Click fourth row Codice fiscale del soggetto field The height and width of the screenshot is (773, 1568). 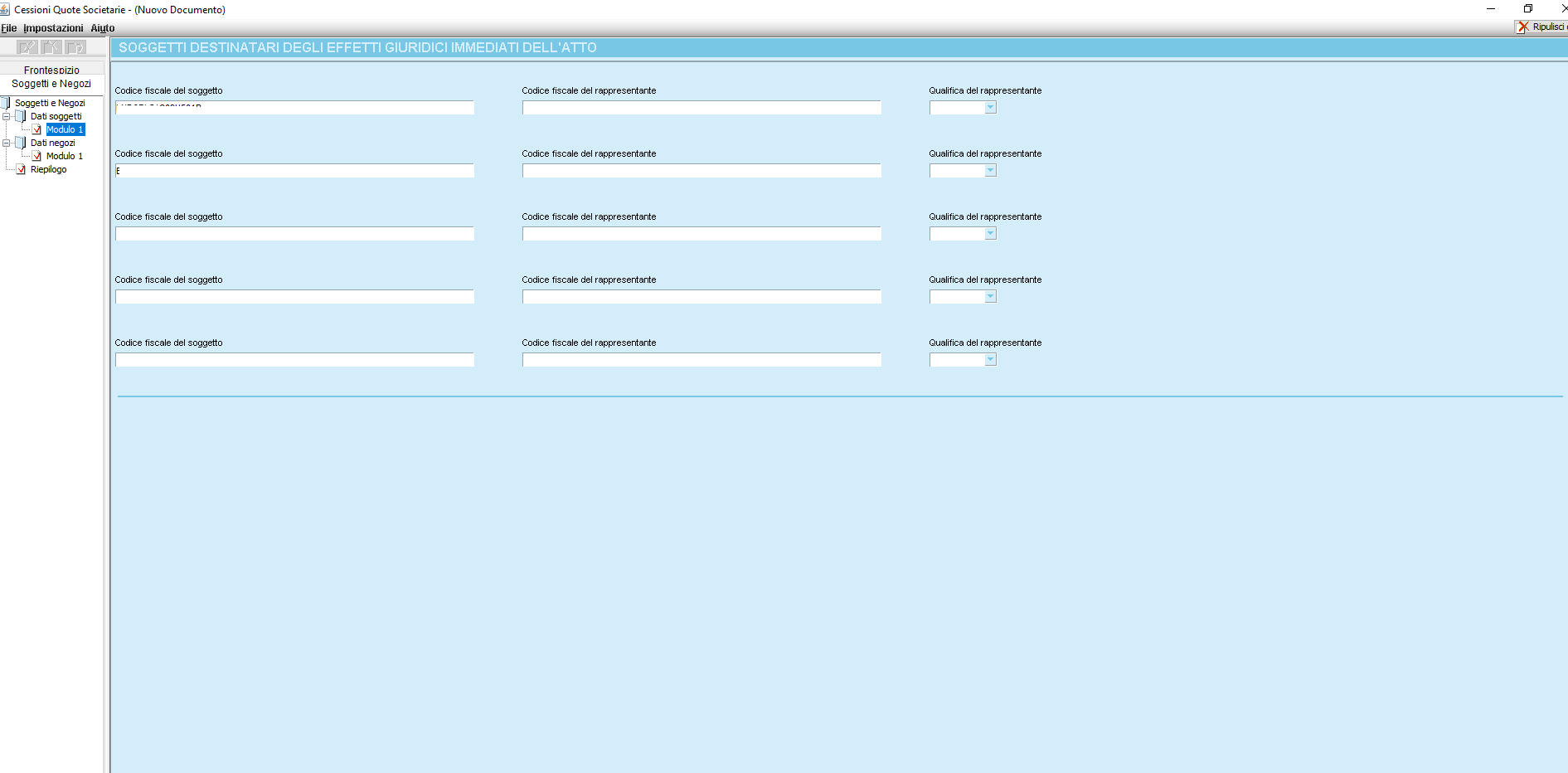pos(294,297)
